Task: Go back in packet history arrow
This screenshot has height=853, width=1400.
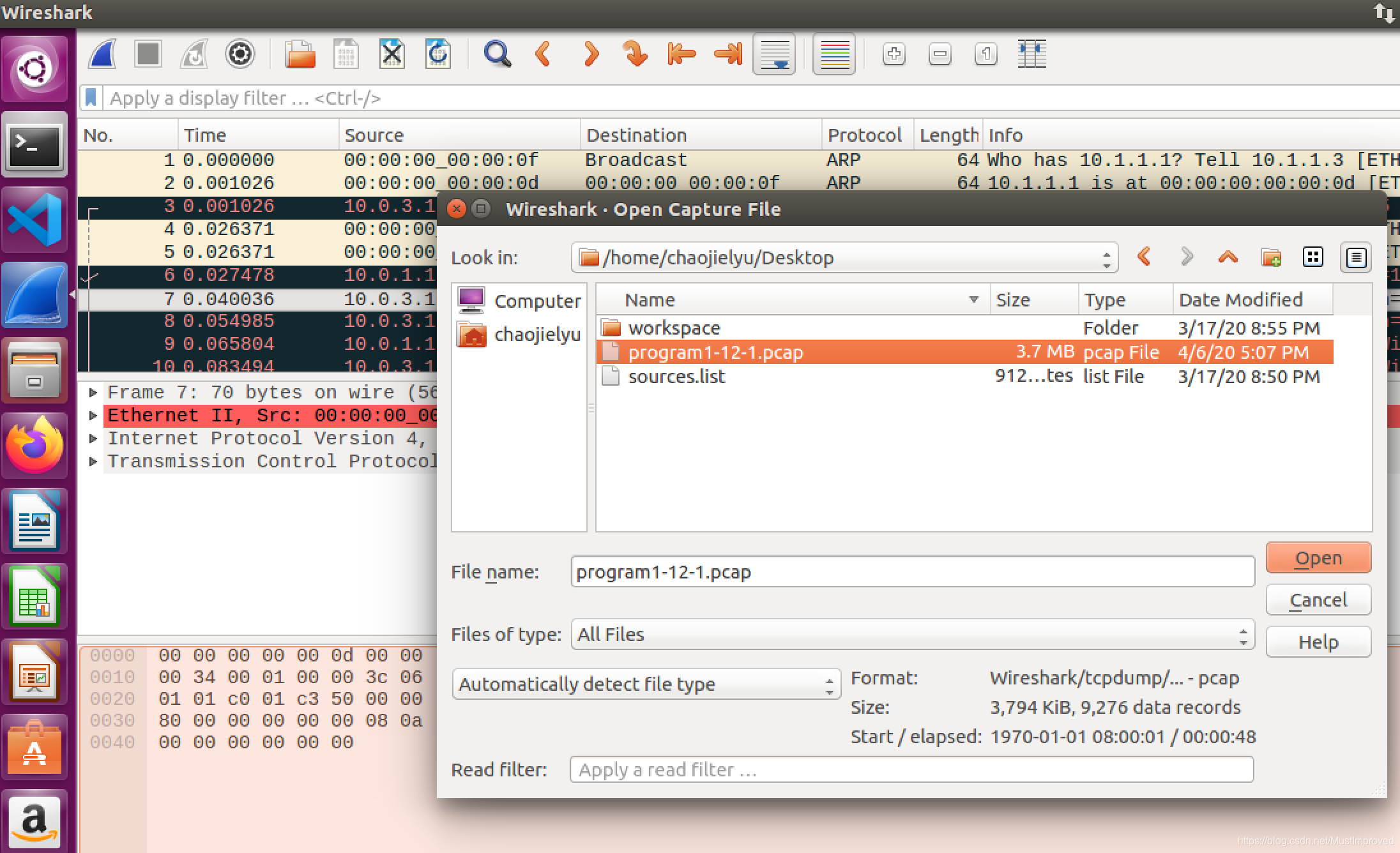Action: pos(543,54)
